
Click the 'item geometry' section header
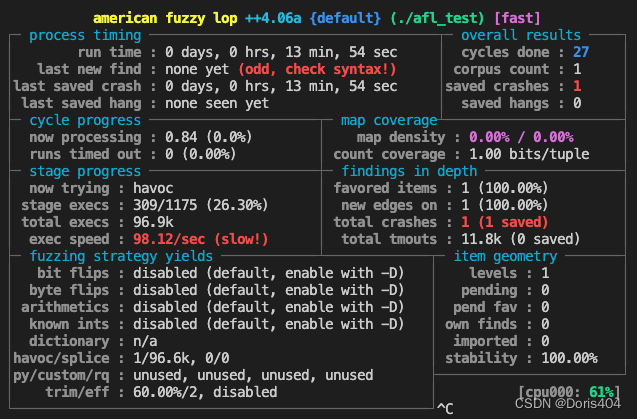(x=505, y=257)
